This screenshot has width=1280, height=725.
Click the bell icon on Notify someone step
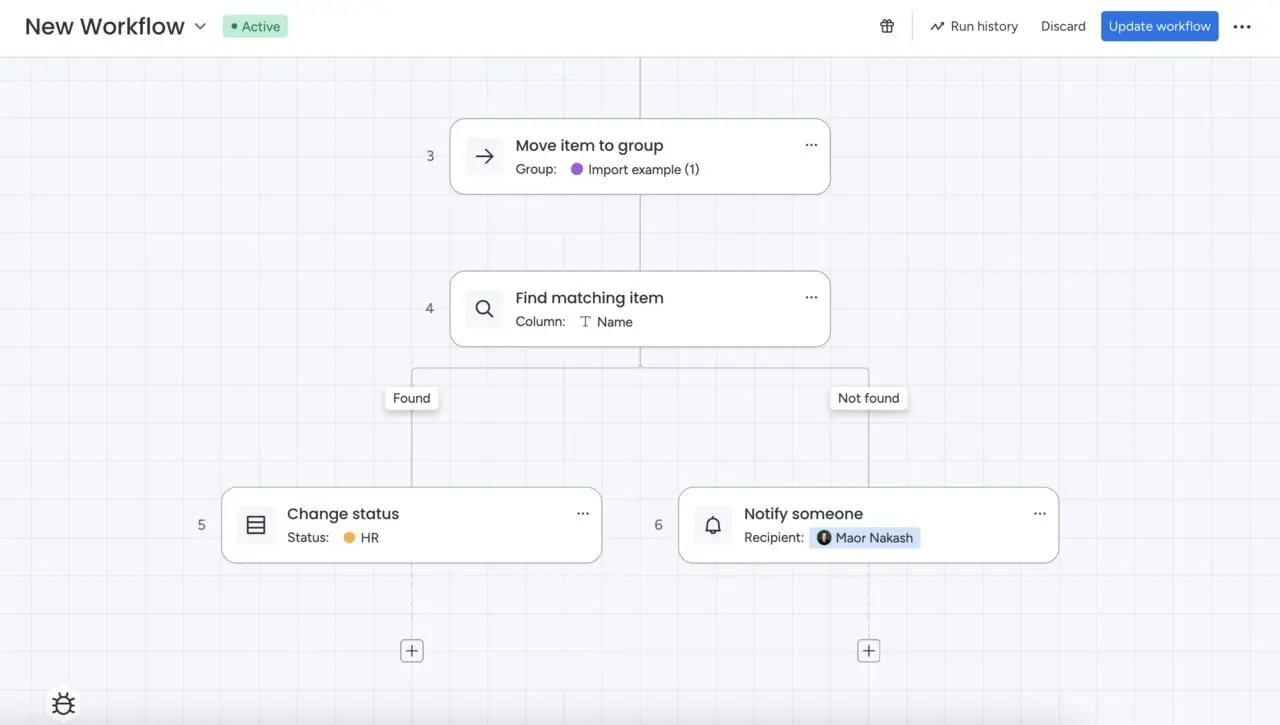coord(713,525)
